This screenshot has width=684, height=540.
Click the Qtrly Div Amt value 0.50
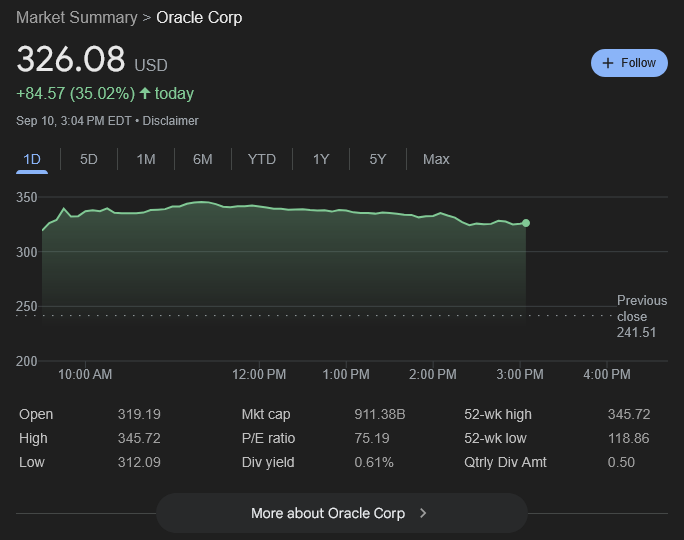click(x=621, y=462)
